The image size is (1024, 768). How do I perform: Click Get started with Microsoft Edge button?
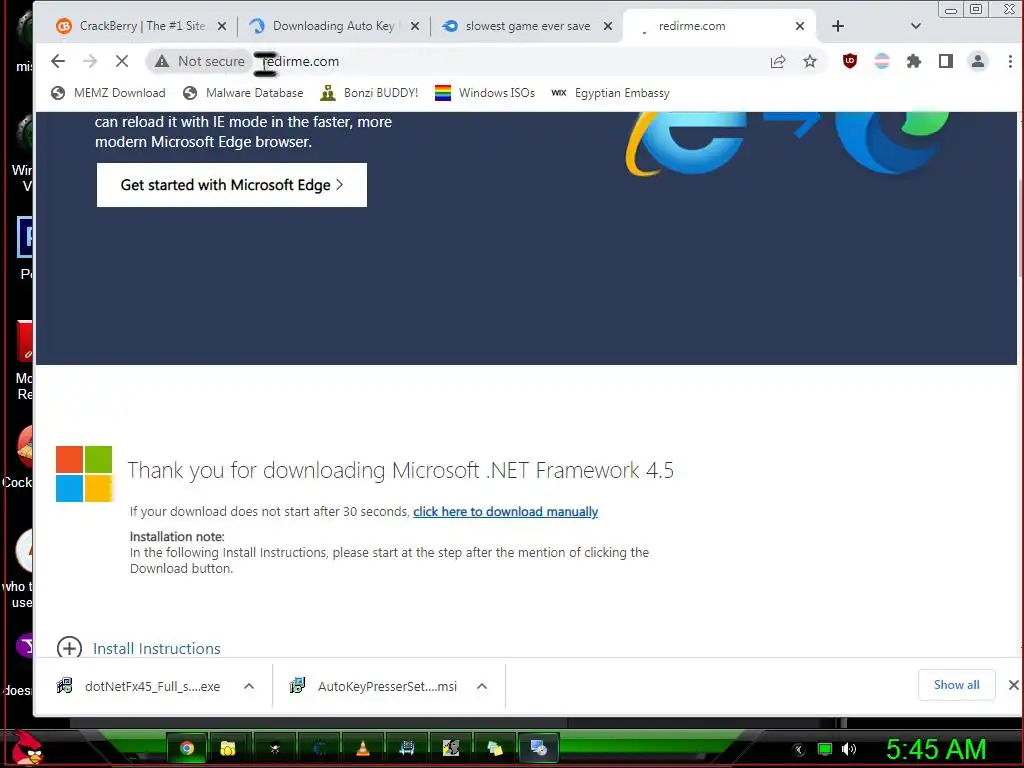coord(232,185)
